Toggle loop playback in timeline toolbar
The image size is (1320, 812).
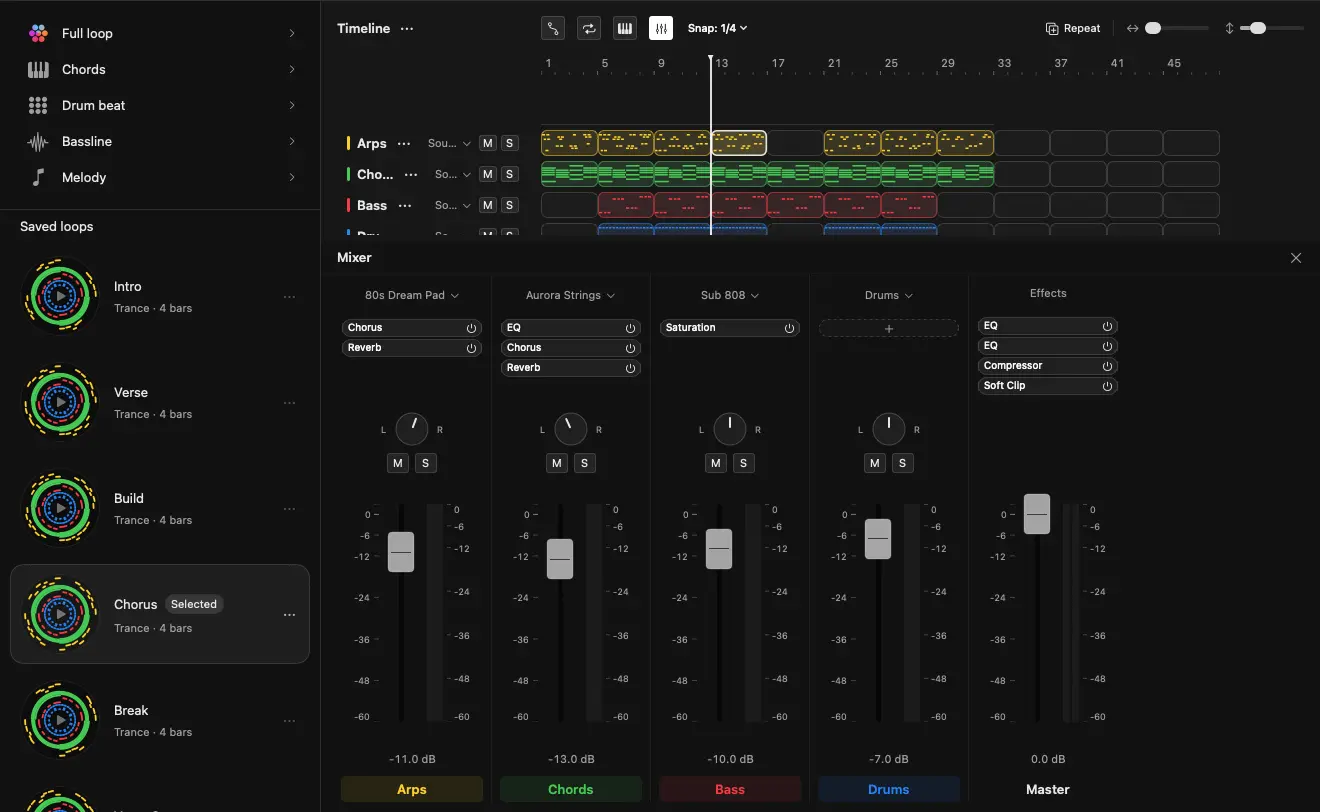pos(589,28)
